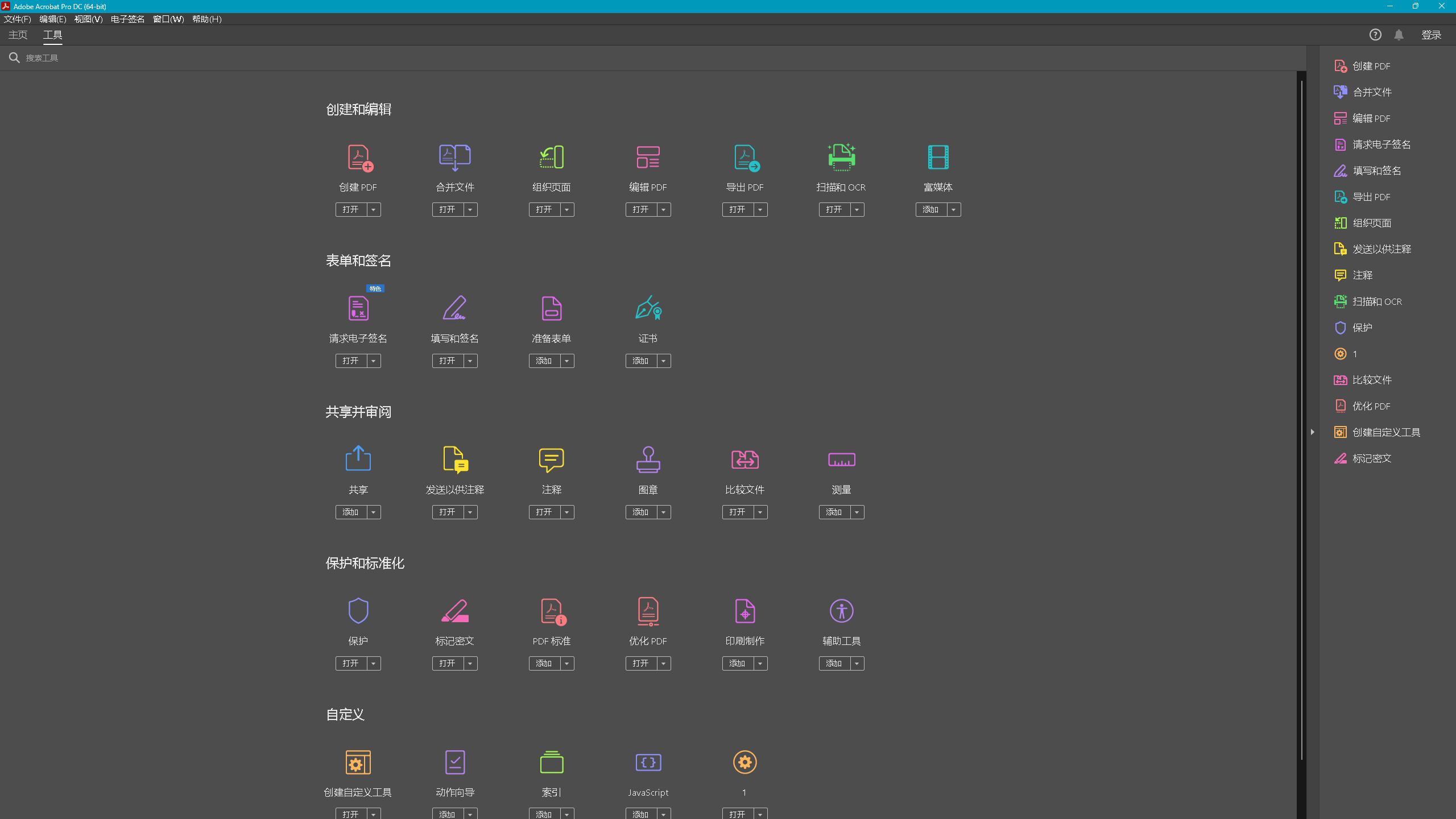
Task: Expand dropdown arrow beside Rich Media (富媒体) 添加
Action: [x=954, y=210]
